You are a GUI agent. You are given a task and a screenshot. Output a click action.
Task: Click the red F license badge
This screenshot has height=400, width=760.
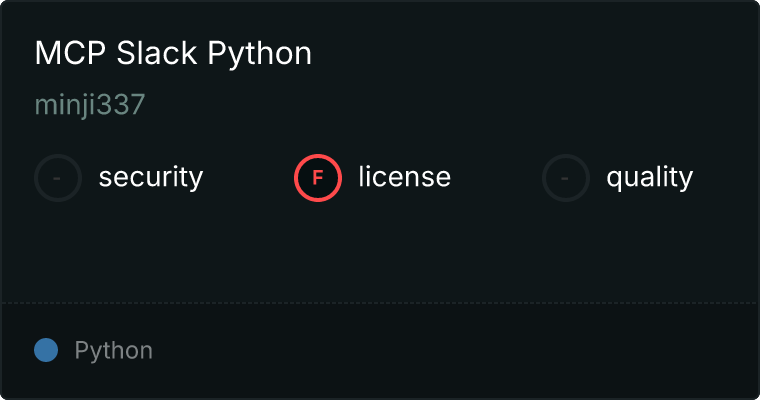coord(318,178)
